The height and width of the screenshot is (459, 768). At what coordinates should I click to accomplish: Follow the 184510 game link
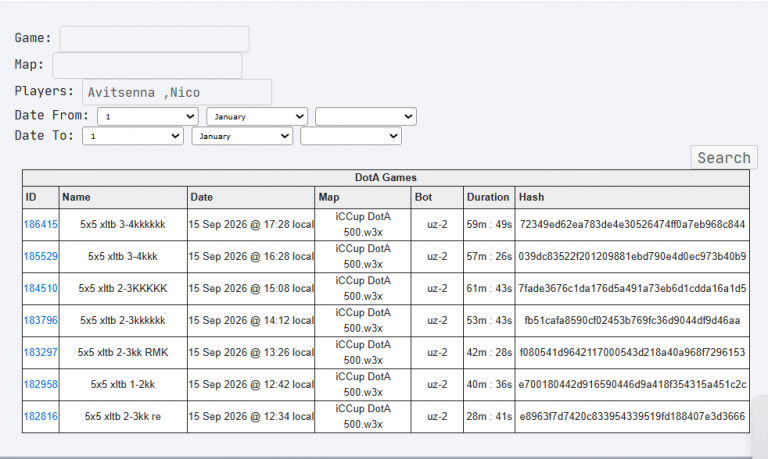(x=41, y=289)
